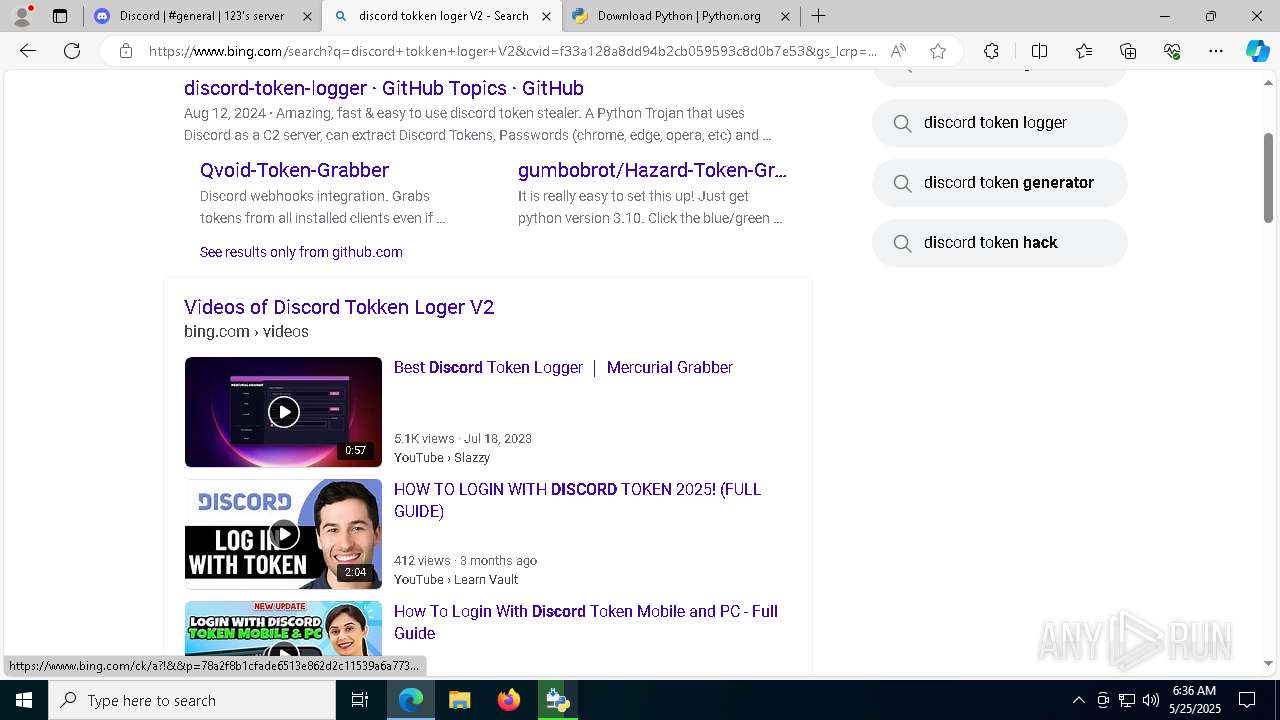This screenshot has height=720, width=1280.
Task: Play the LOG IN WITH TOKEN video thumbnail
Action: (283, 534)
